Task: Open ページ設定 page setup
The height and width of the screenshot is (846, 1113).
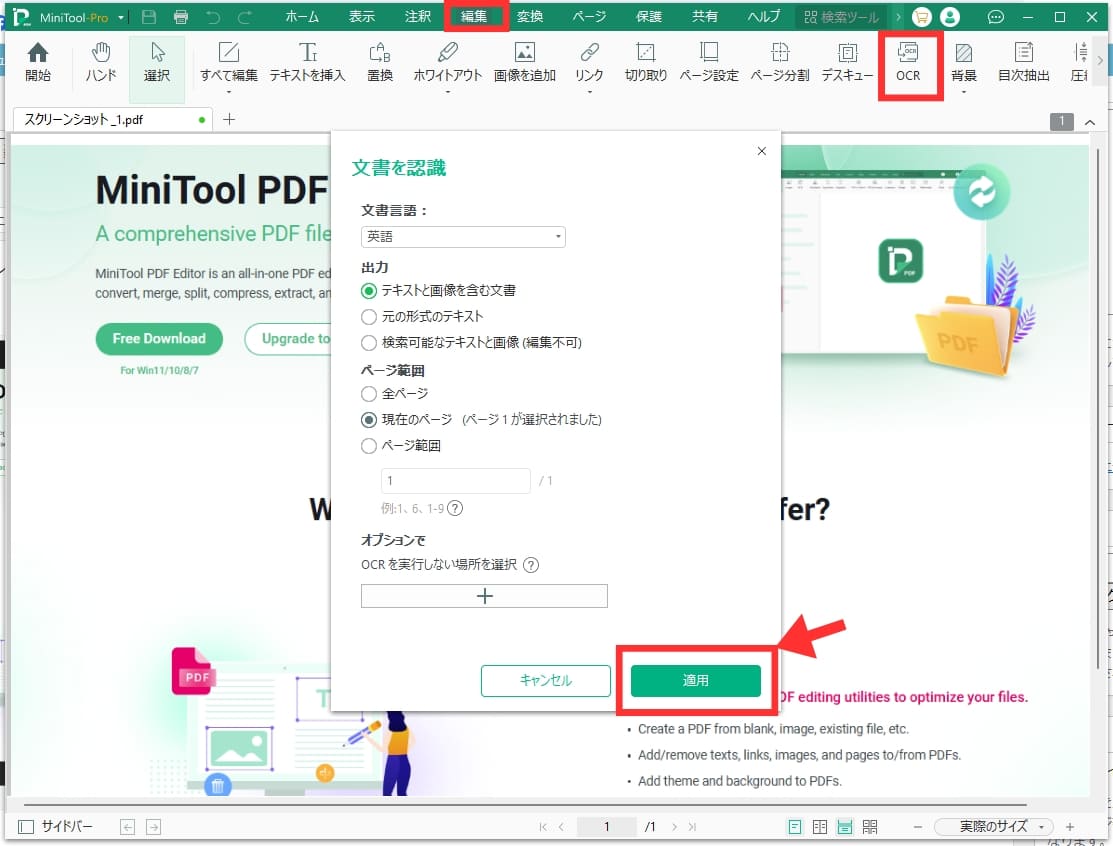Action: click(x=708, y=62)
